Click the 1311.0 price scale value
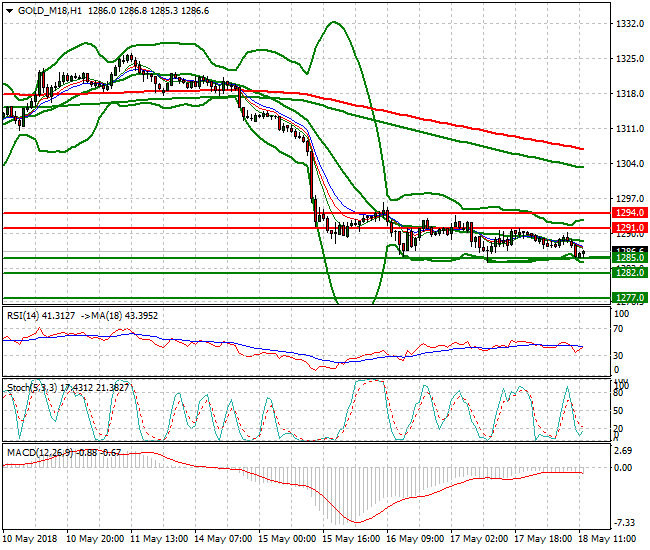The image size is (650, 550). tap(630, 129)
